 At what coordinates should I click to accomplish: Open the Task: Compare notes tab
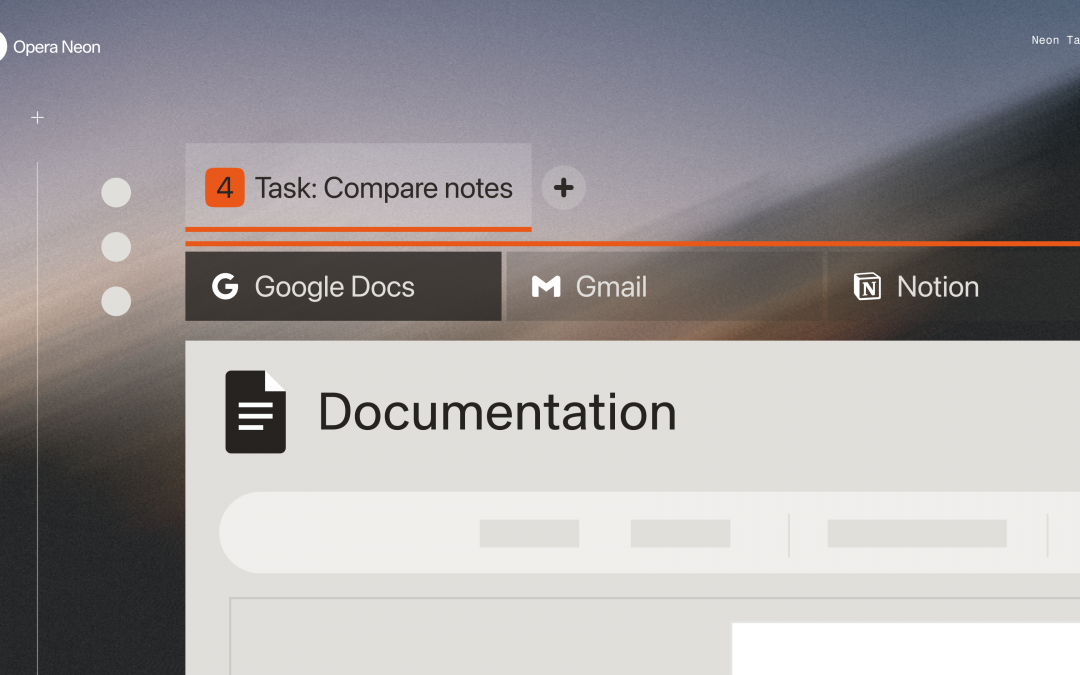click(383, 188)
